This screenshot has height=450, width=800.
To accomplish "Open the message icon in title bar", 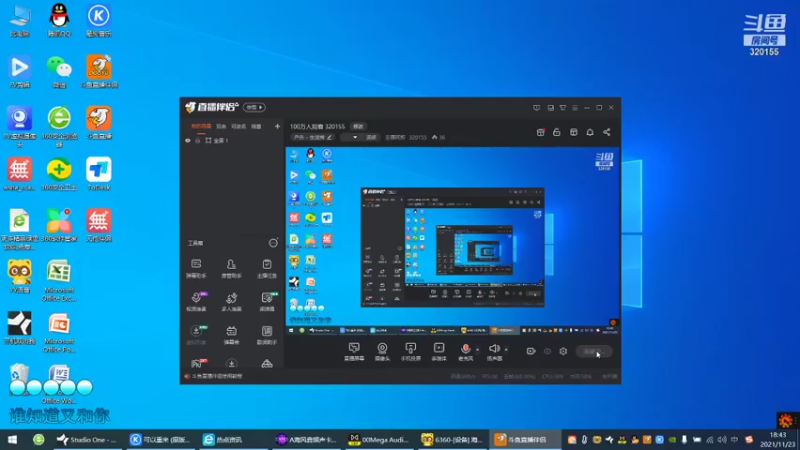I will click(536, 108).
